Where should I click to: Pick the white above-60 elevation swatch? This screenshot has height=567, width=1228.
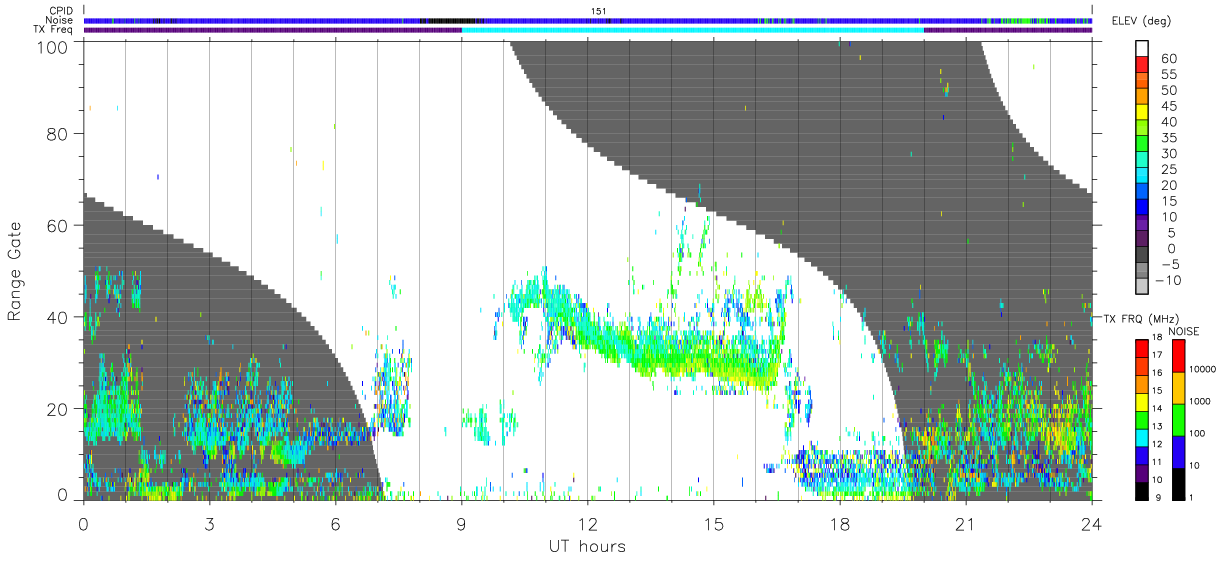[x=1143, y=49]
